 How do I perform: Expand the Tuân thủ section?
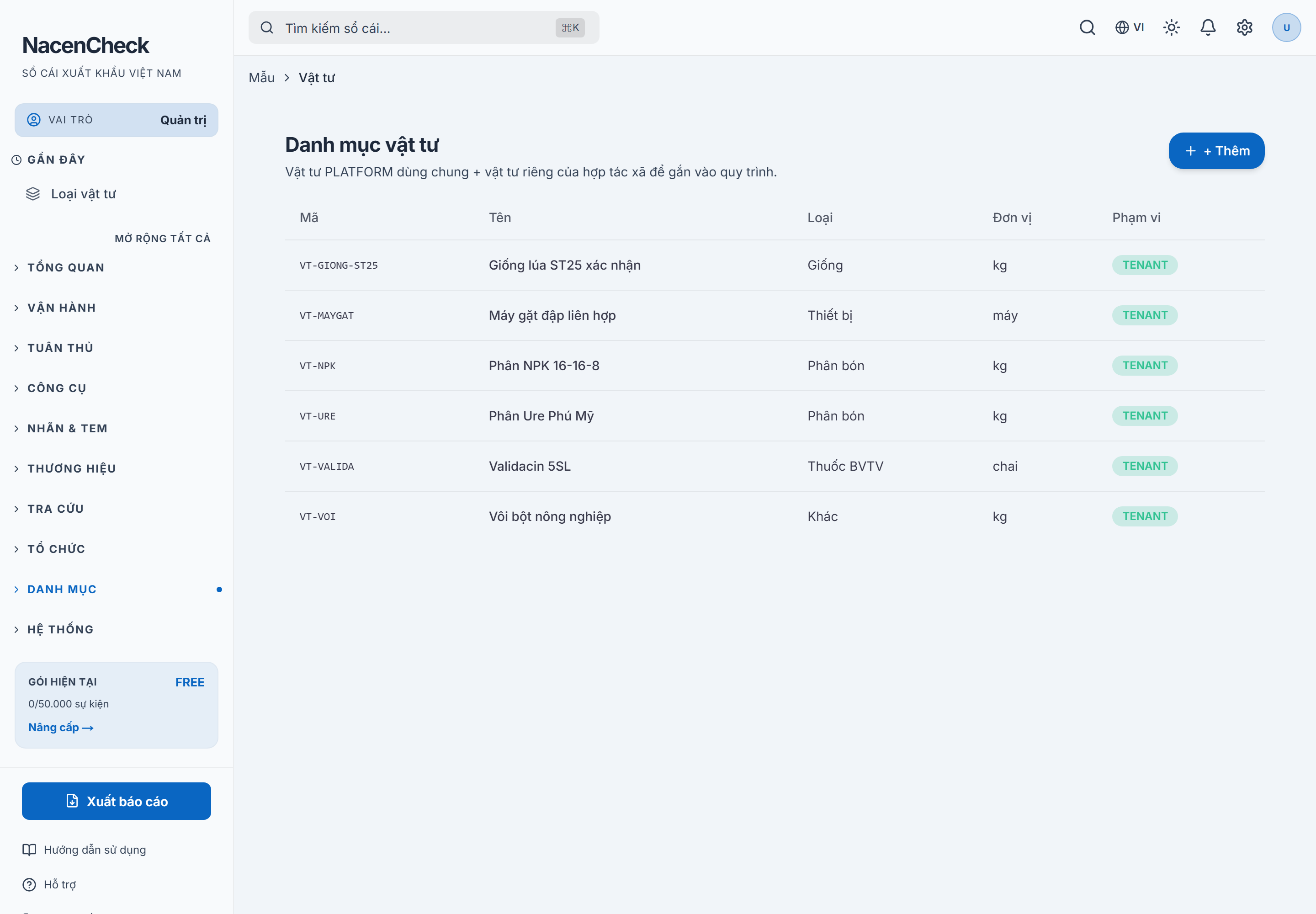[116, 348]
